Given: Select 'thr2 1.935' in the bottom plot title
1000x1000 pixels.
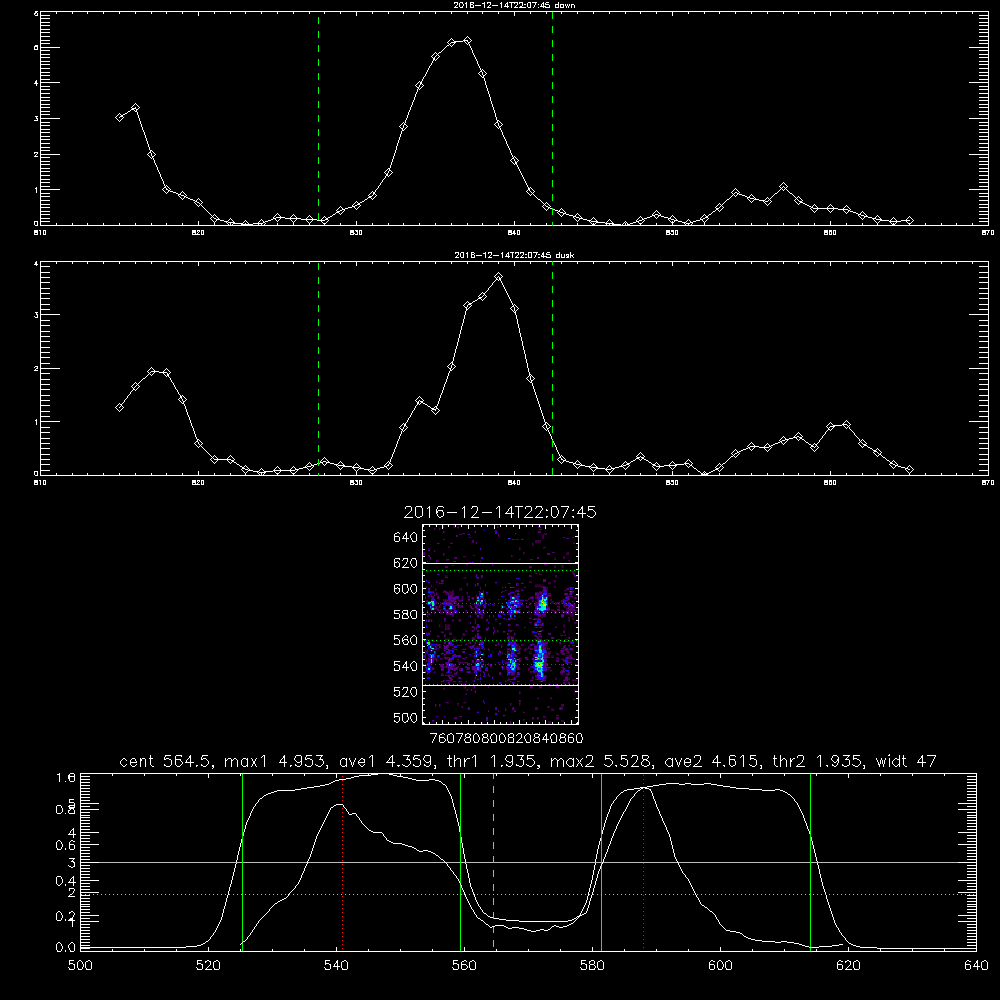Looking at the screenshot, I should pos(818,761).
